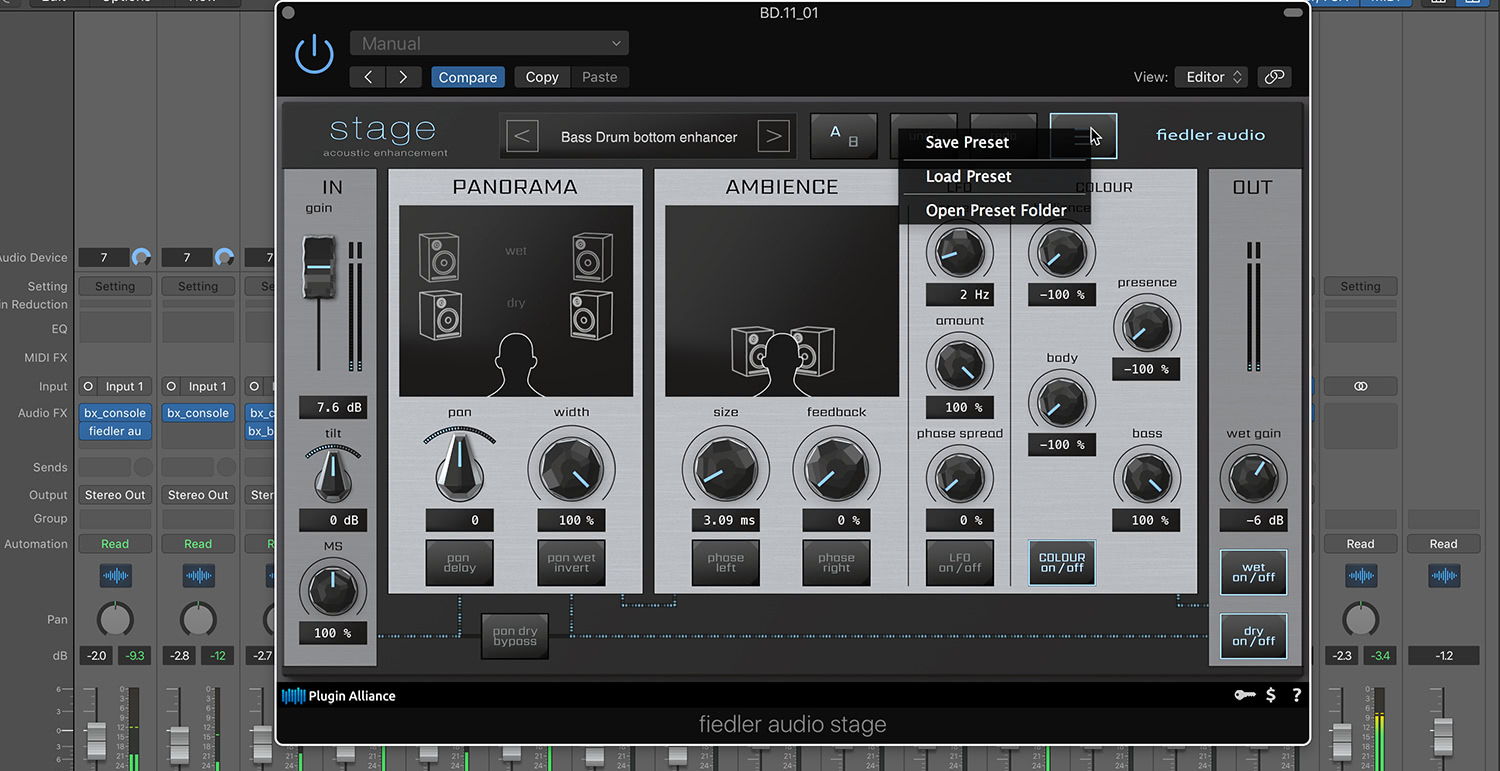Choose Load Preset menu entry
1500x771 pixels.
[x=968, y=176]
